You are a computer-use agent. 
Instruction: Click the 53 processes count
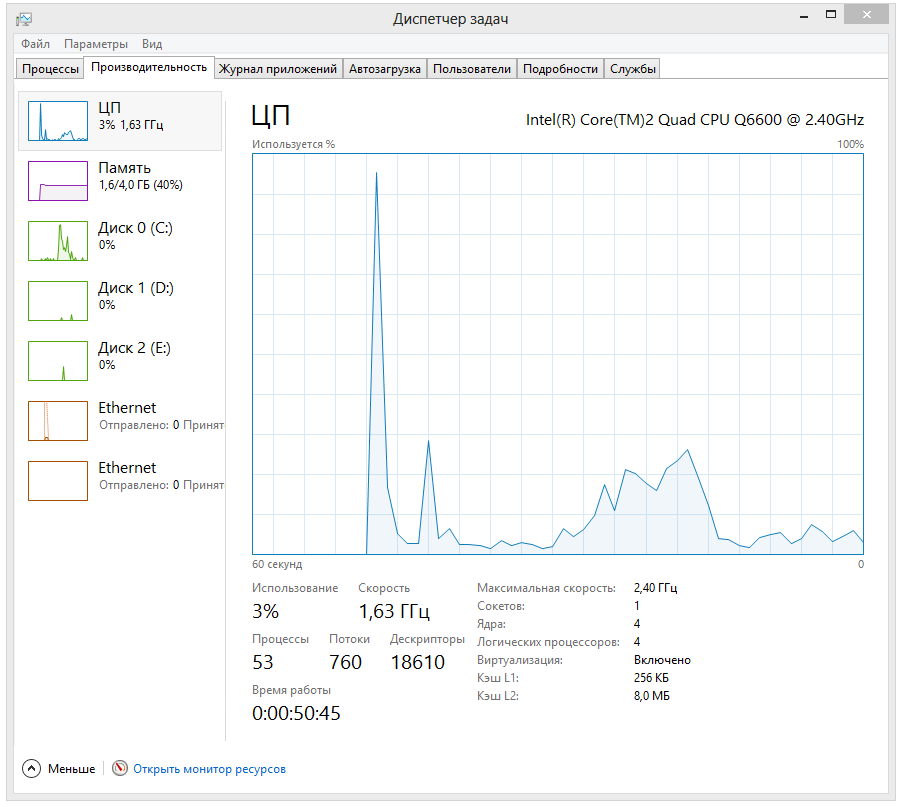click(x=263, y=662)
